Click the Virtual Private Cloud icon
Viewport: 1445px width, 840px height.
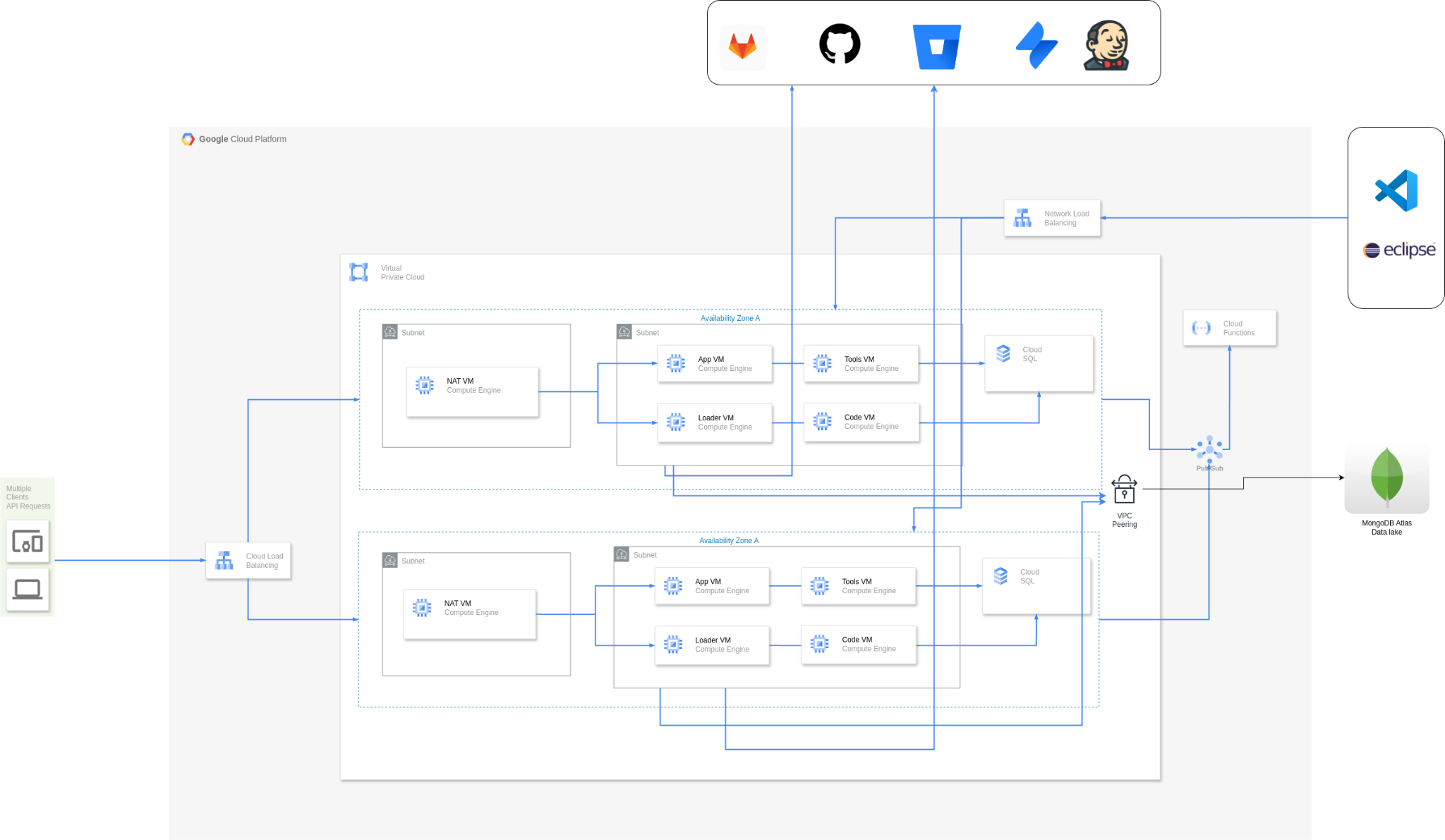[359, 272]
